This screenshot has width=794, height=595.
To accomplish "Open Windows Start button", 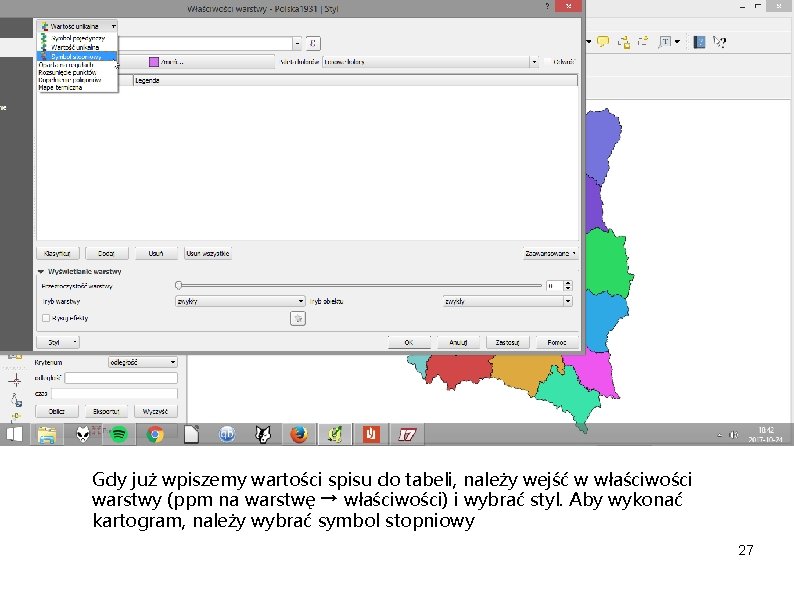I will point(14,434).
